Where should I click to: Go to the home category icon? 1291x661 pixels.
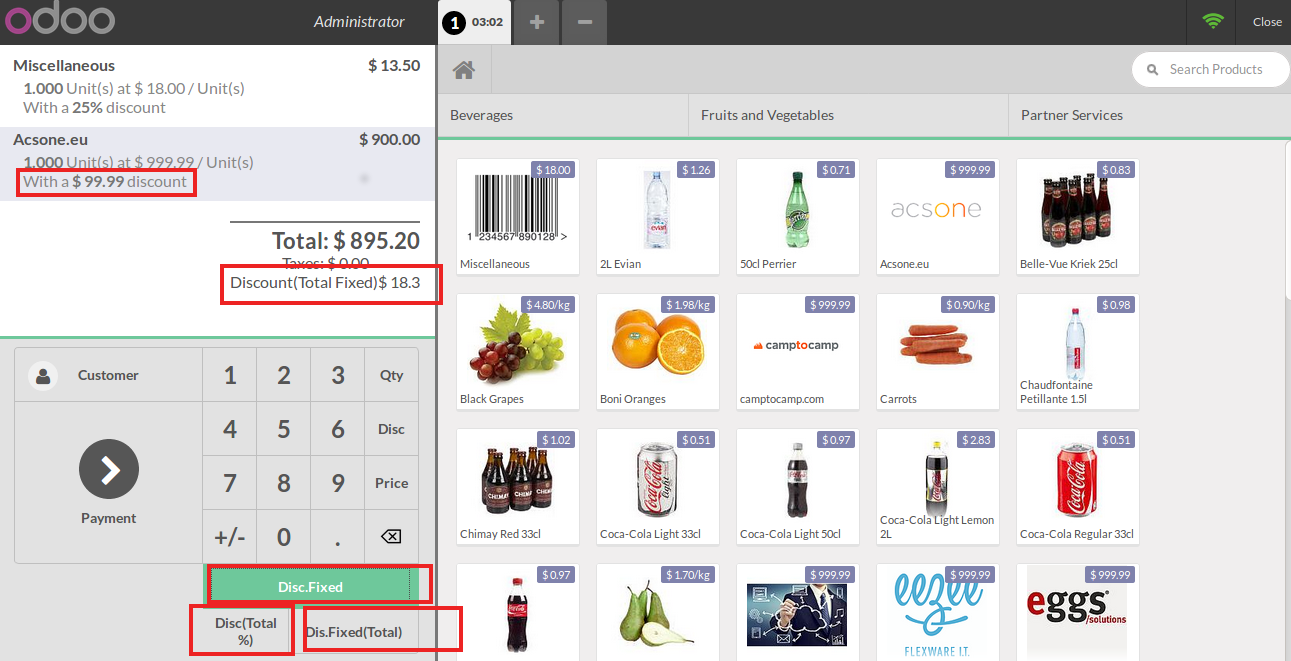pyautogui.click(x=463, y=70)
